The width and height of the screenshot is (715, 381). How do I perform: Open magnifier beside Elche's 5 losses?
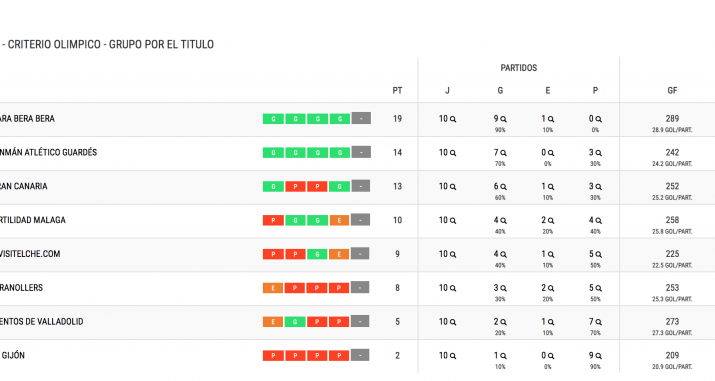click(x=599, y=254)
